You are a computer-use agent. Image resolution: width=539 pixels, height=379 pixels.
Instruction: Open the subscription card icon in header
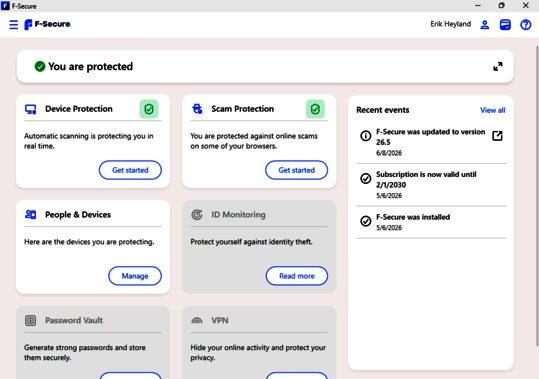[505, 25]
